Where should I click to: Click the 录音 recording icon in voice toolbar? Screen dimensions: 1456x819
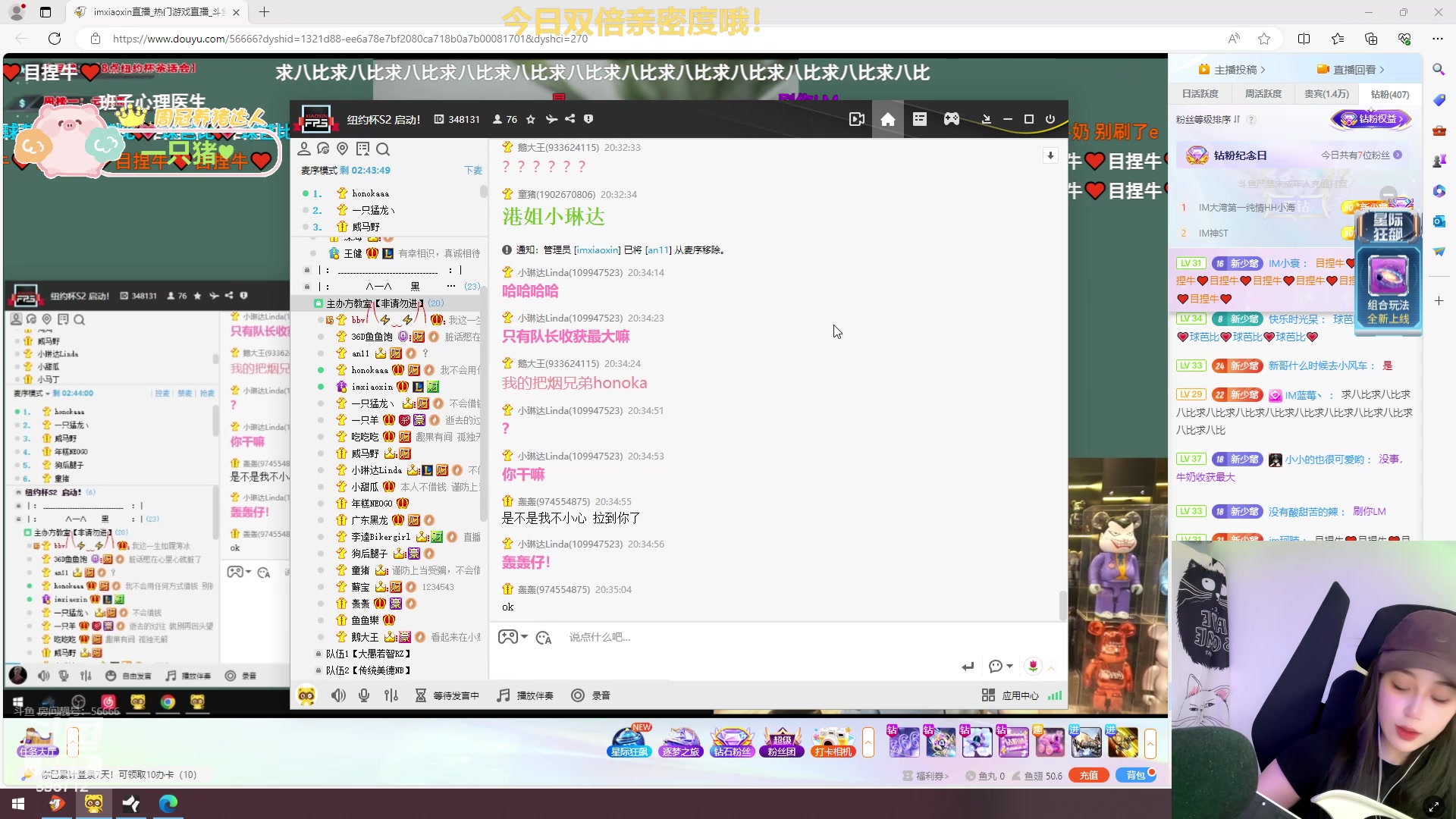(578, 695)
